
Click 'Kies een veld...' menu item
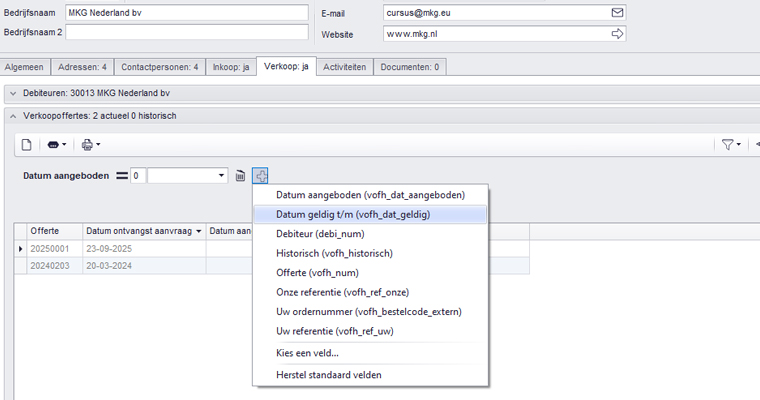(x=370, y=353)
